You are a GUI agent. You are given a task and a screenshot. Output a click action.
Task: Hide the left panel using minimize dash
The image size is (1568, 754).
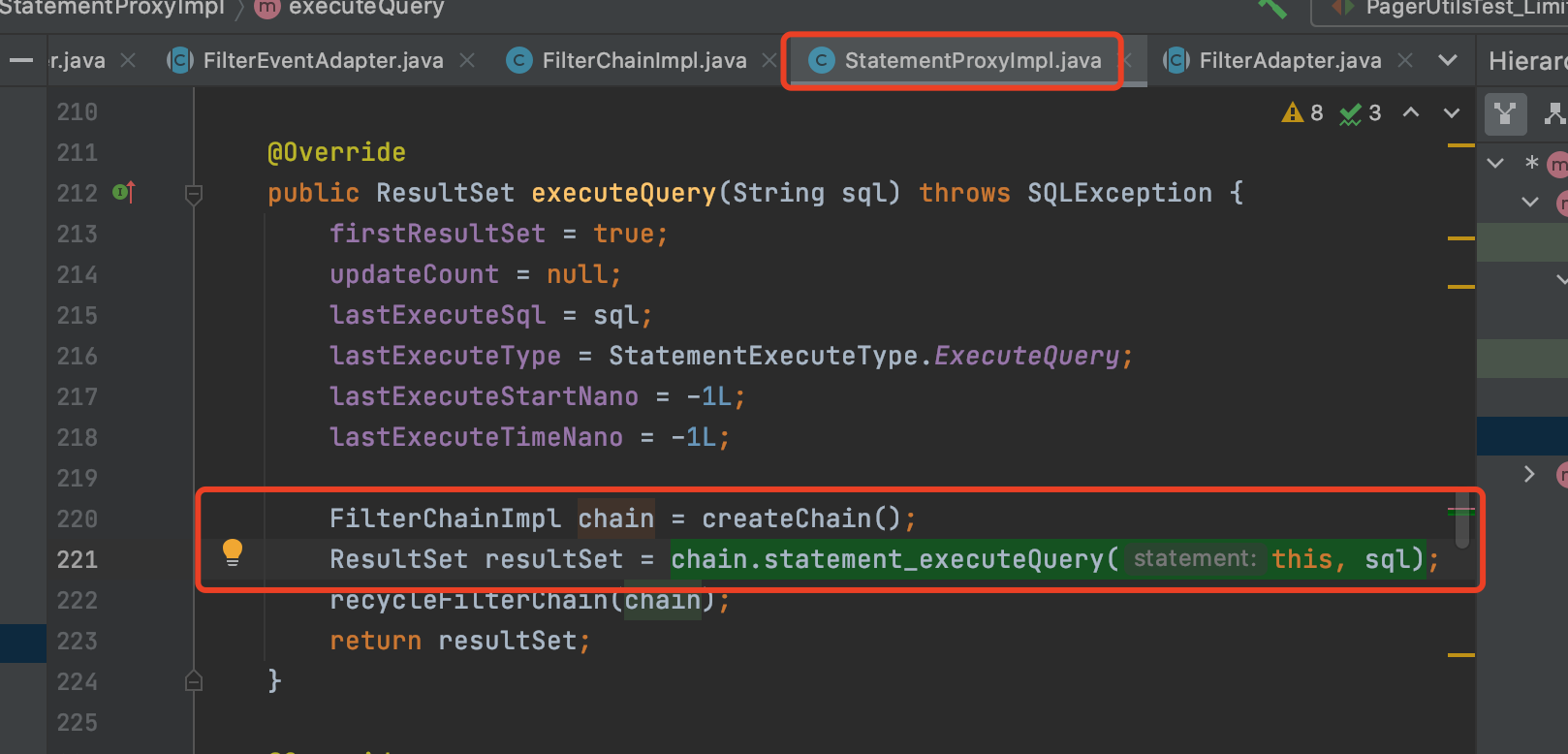[x=21, y=60]
